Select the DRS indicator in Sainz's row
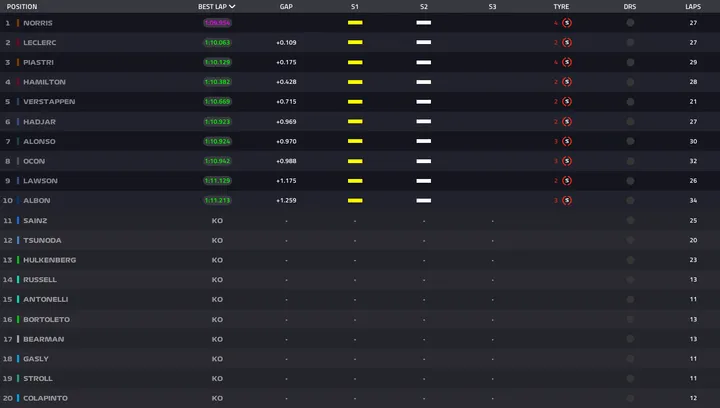This screenshot has height=408, width=720. tap(630, 220)
